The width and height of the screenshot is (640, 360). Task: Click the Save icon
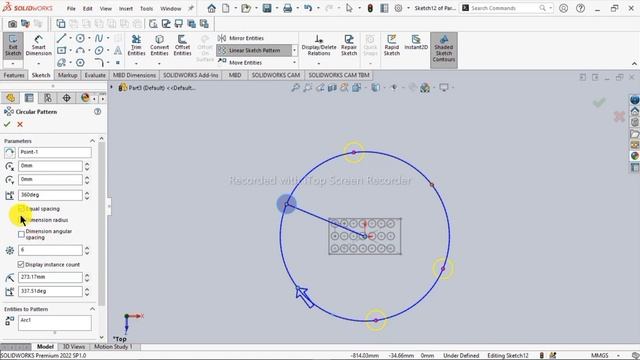(x=267, y=8)
